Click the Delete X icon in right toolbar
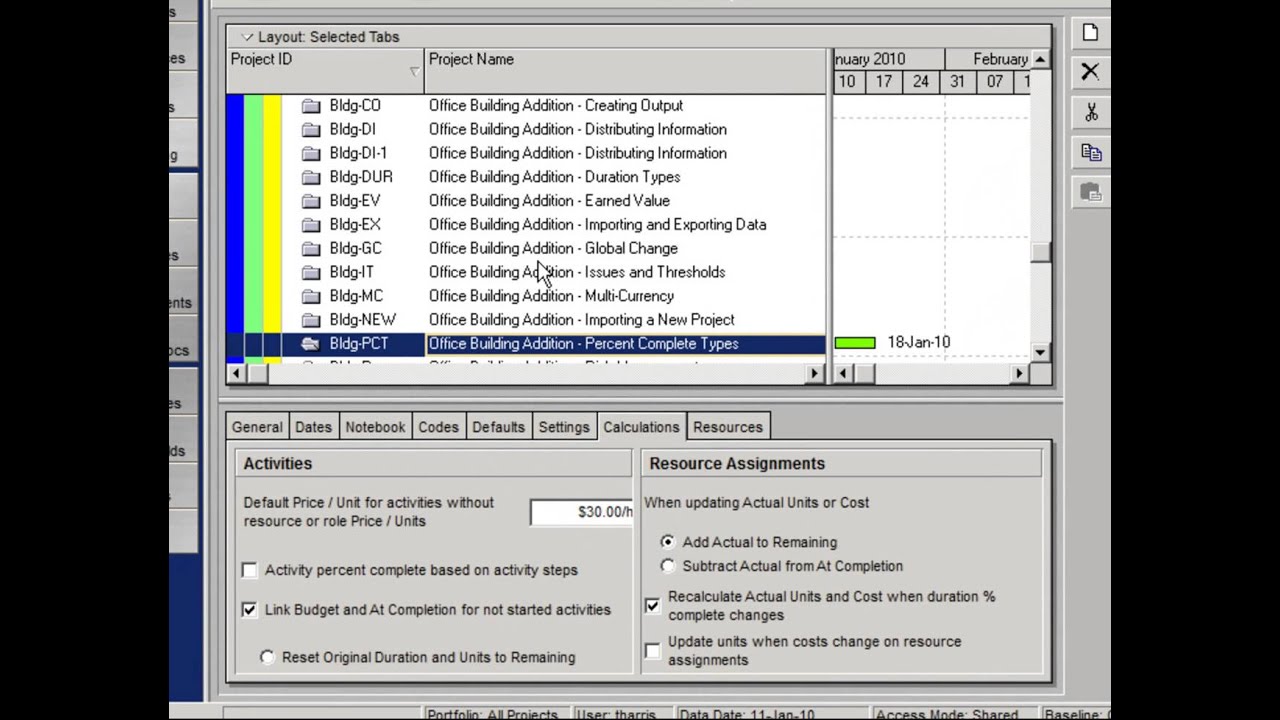Image resolution: width=1280 pixels, height=720 pixels. point(1090,72)
